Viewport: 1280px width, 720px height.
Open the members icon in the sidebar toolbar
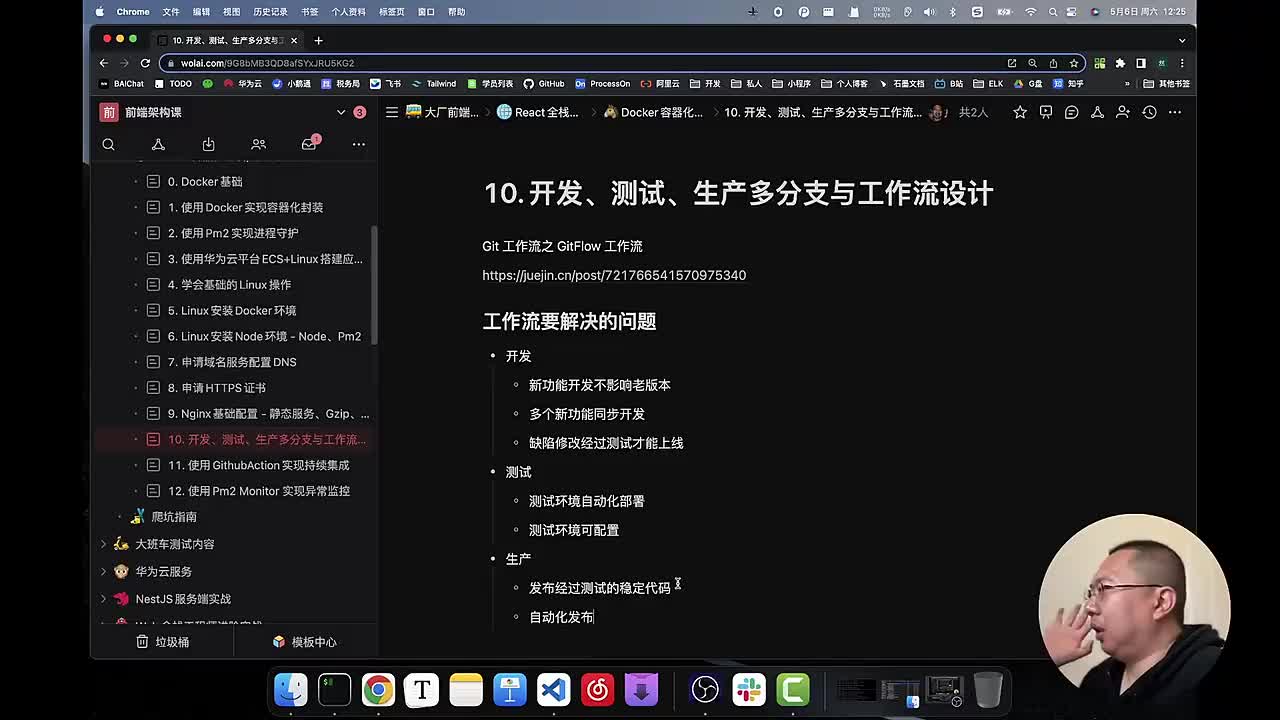[258, 144]
